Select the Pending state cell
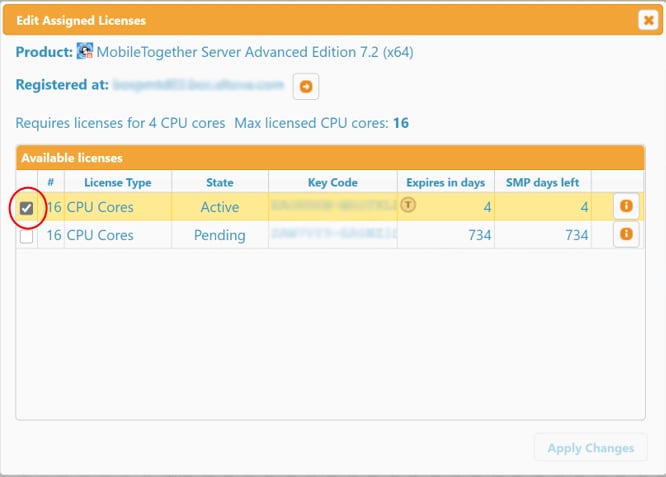The image size is (666, 477). pos(219,235)
